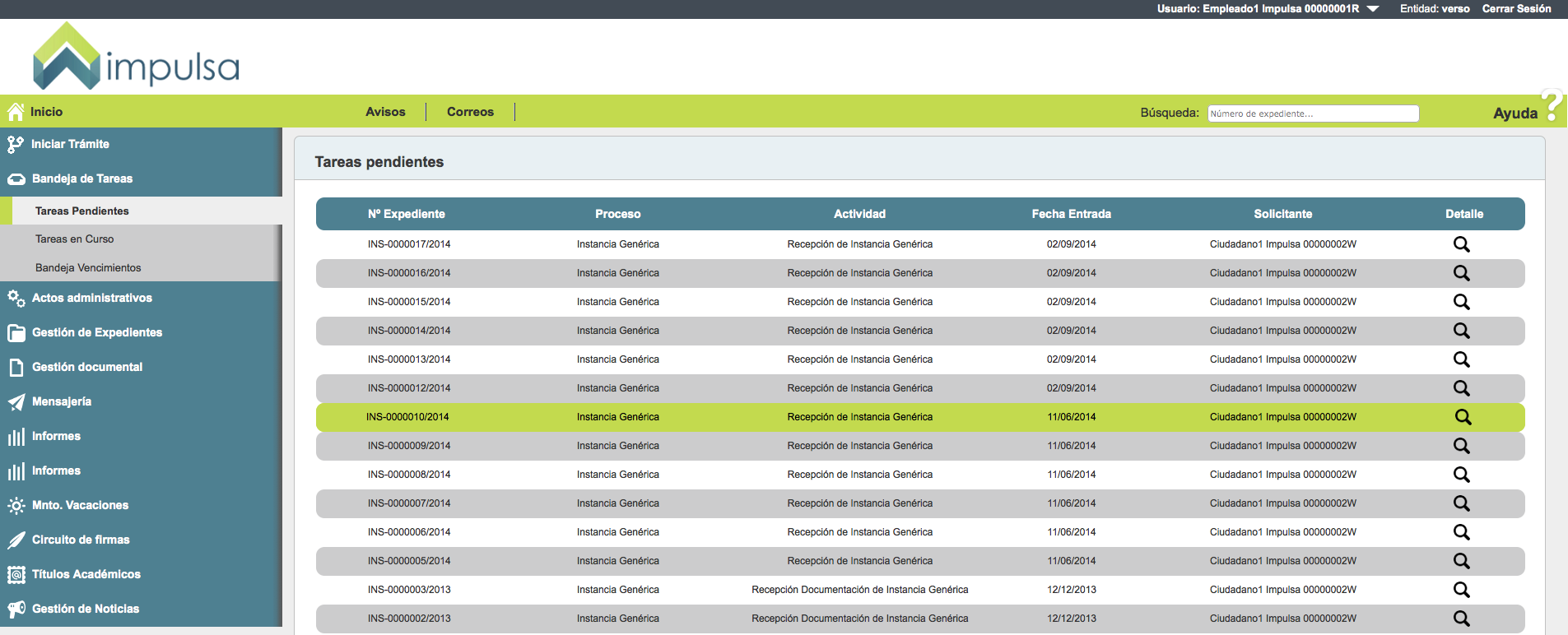Click the impulsa logo

click(x=136, y=57)
